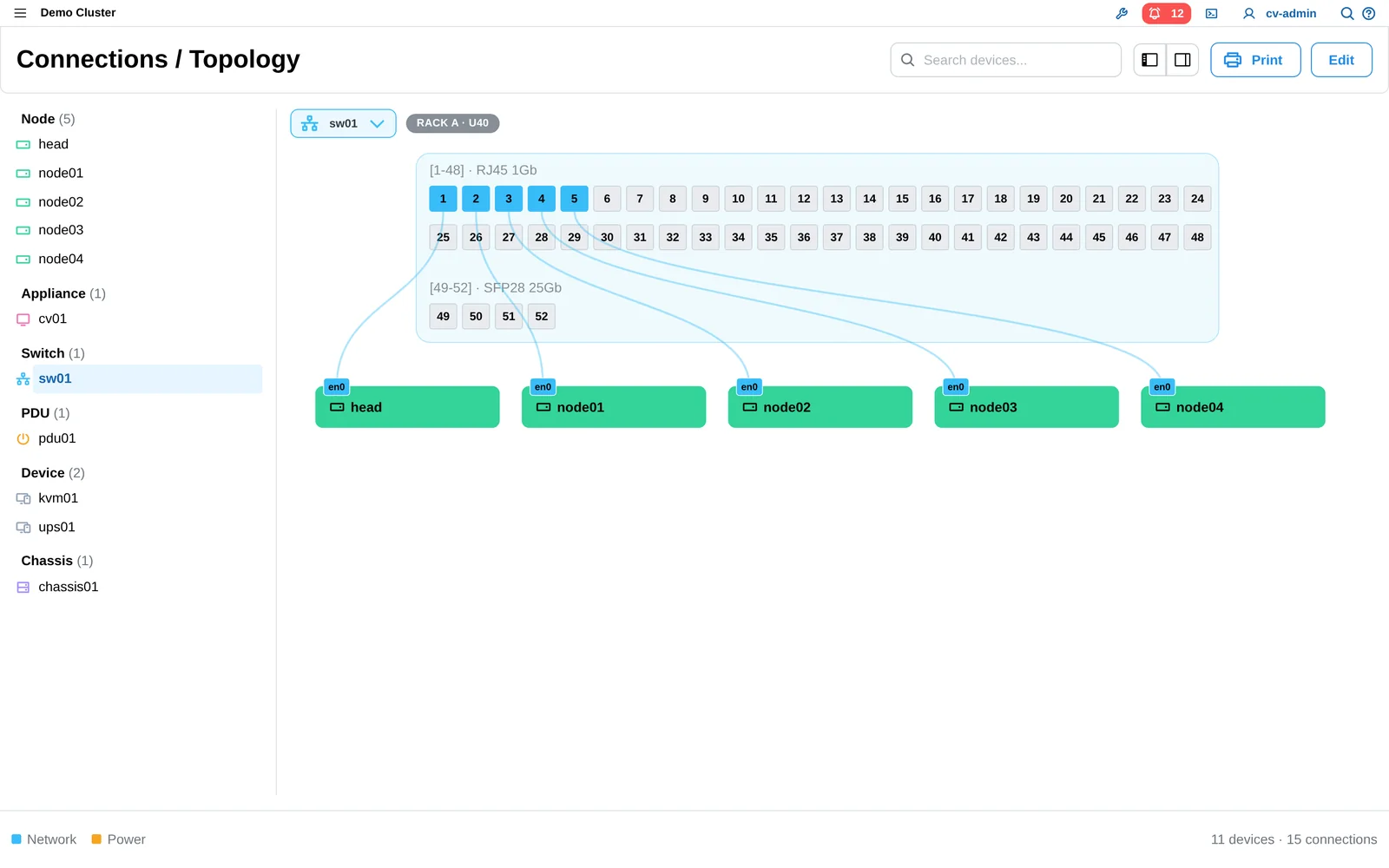Image resolution: width=1389 pixels, height=868 pixels.
Task: Click the node04 card in topology
Action: [1233, 407]
